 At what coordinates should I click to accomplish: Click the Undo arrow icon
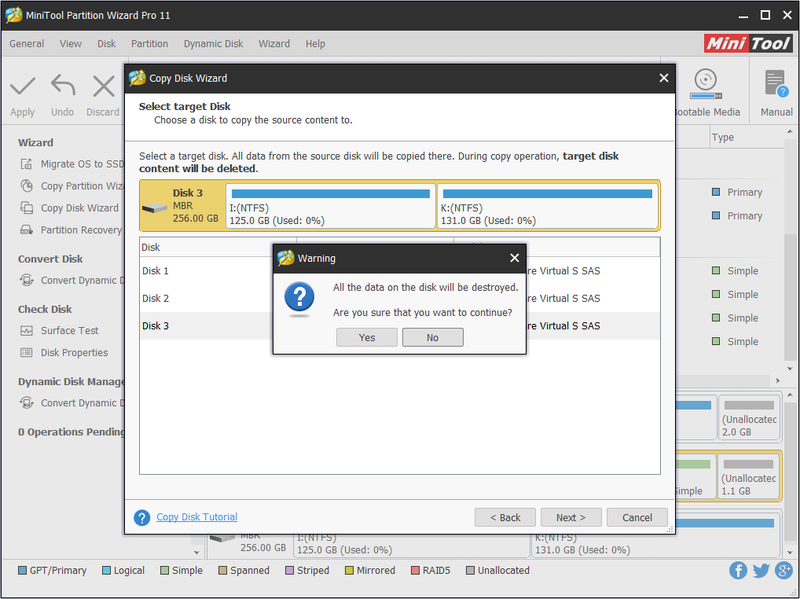click(x=63, y=86)
